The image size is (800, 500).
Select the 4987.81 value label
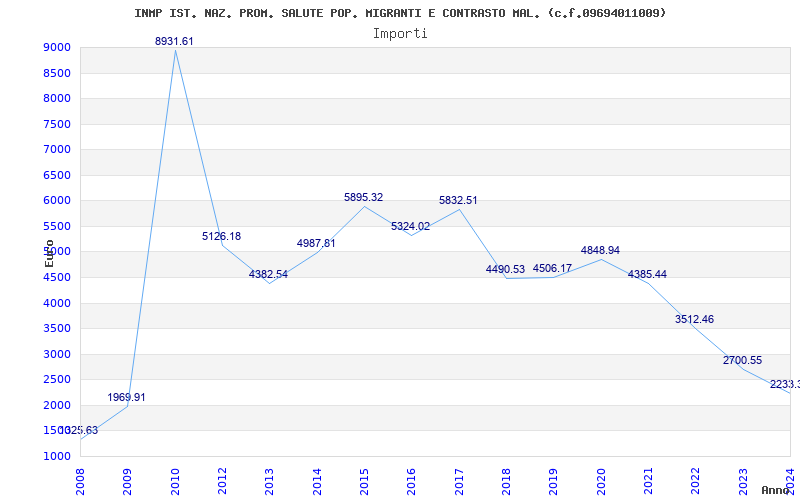pos(316,244)
